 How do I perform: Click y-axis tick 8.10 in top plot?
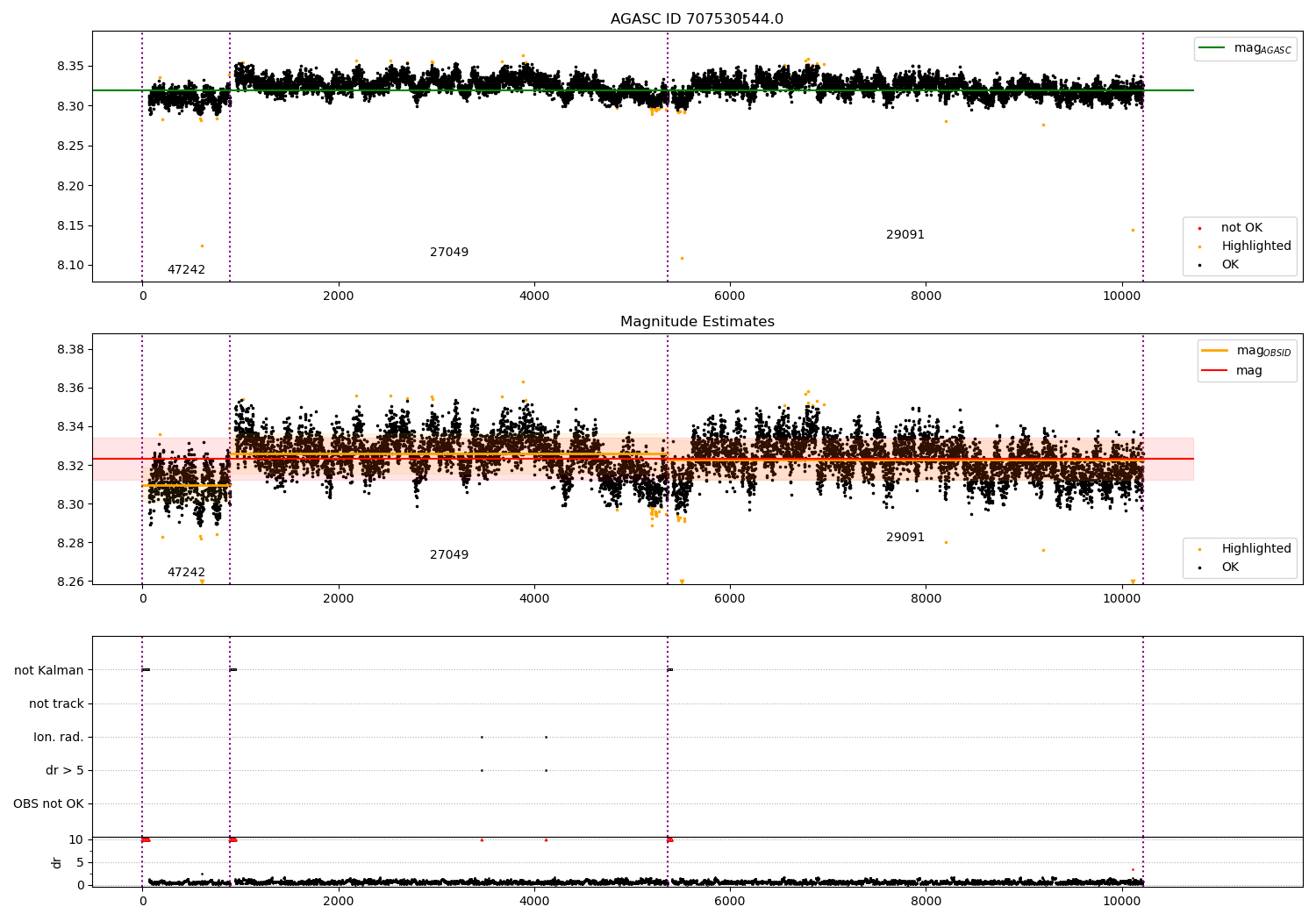[x=70, y=266]
